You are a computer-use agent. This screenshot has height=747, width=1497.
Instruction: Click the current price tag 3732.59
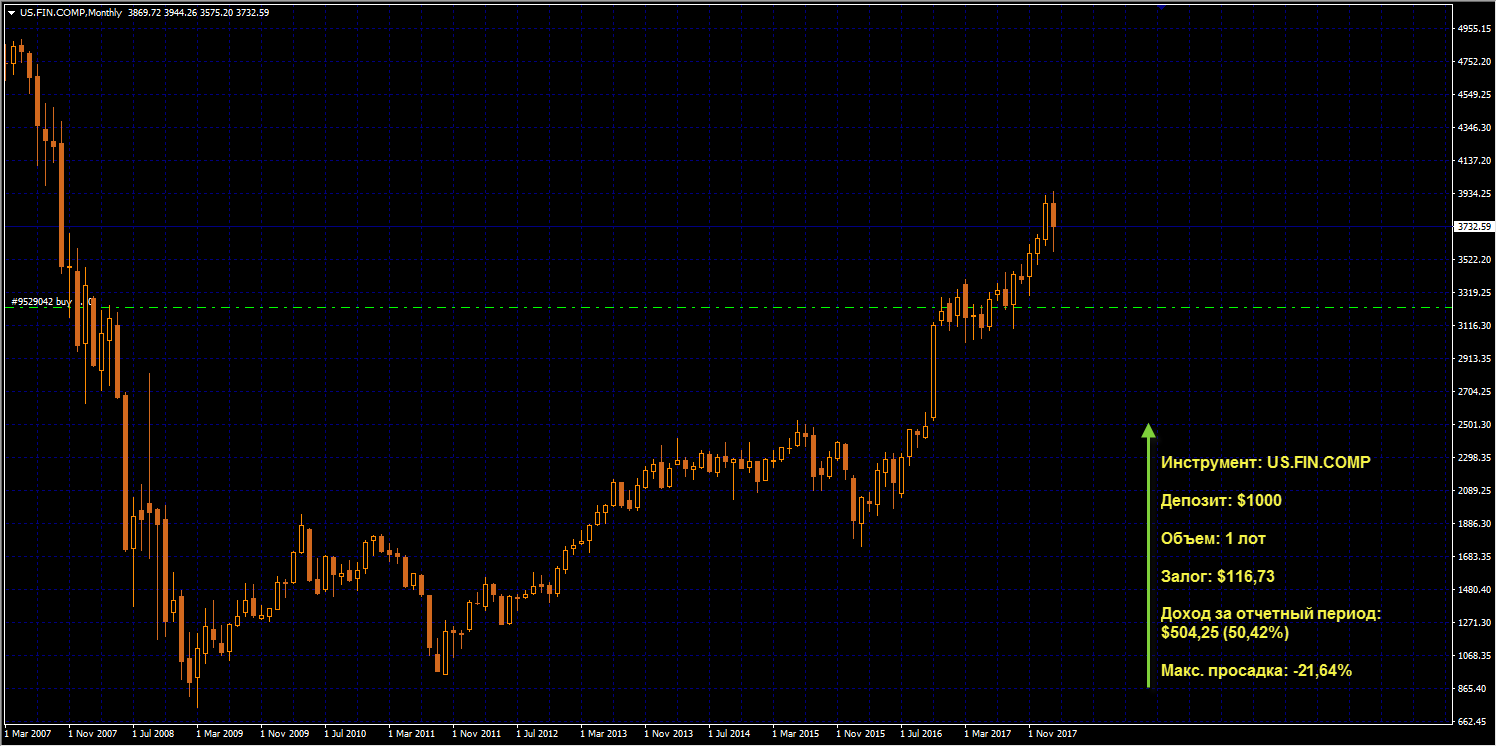coord(1474,227)
